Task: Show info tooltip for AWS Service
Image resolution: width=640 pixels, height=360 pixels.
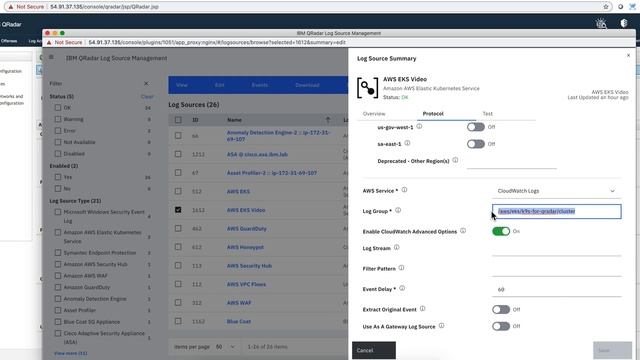Action: coord(404,190)
